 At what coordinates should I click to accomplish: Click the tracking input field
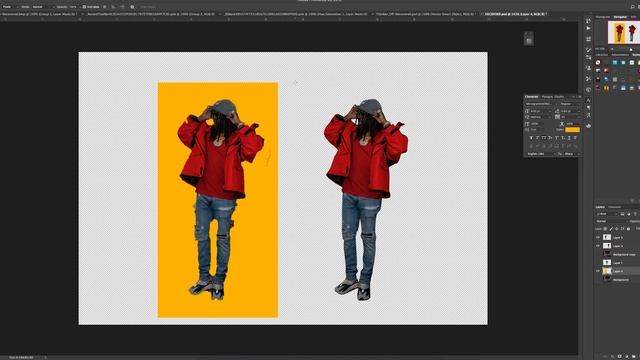pyautogui.click(x=571, y=117)
